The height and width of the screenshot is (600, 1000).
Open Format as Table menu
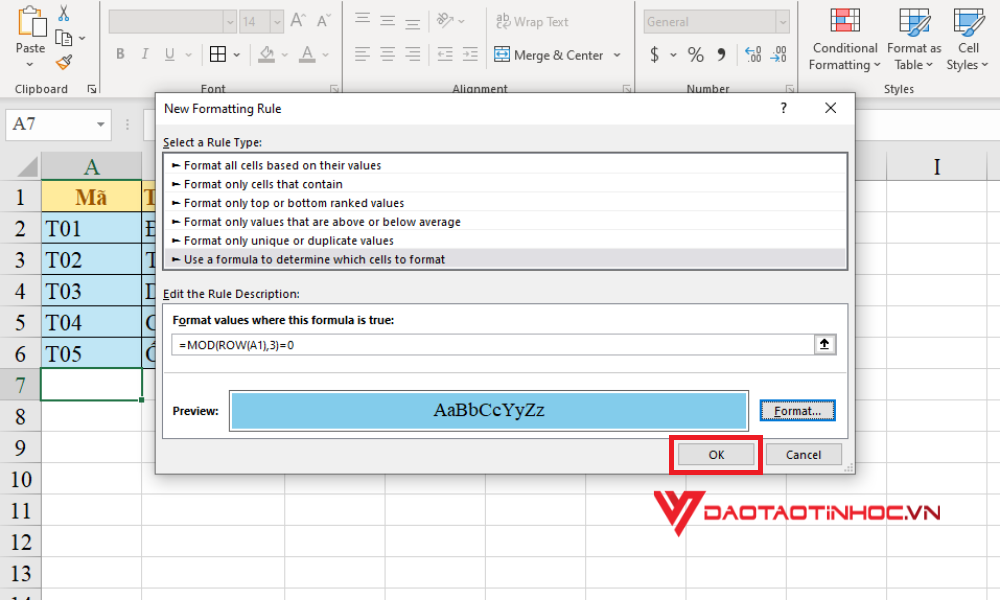[x=914, y=40]
